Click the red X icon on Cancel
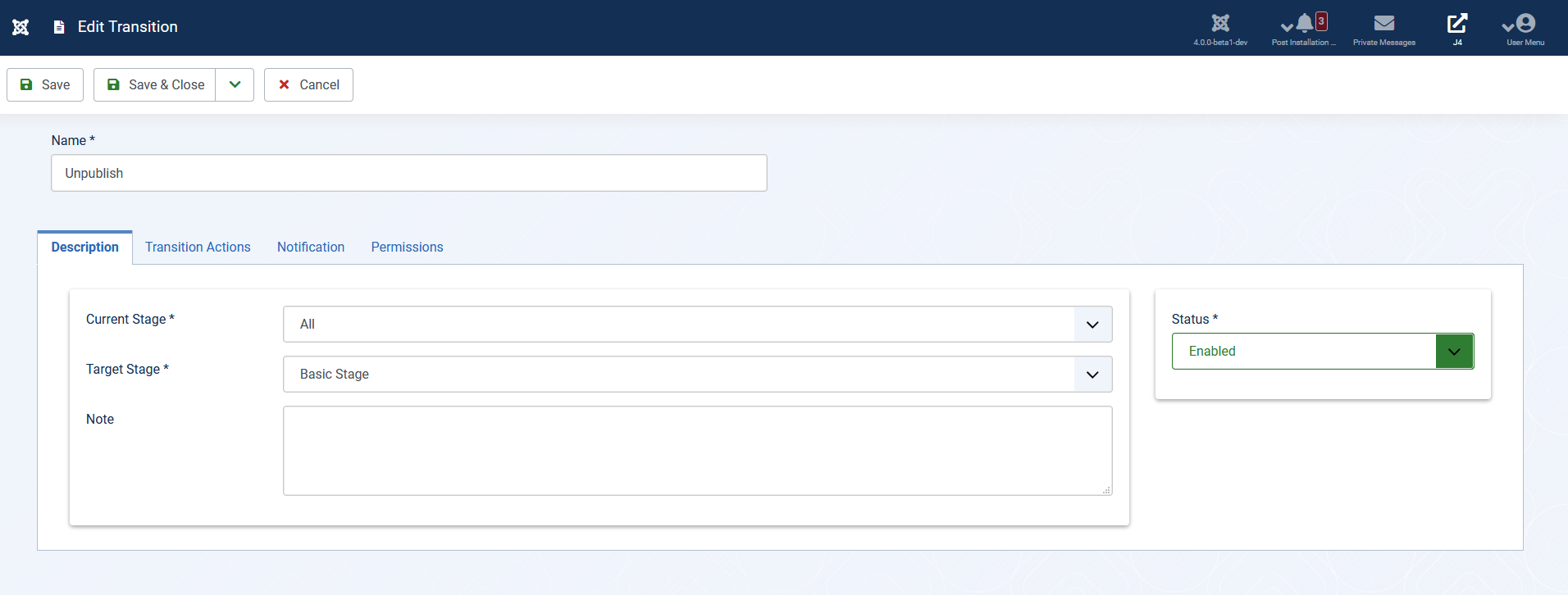 [x=284, y=84]
